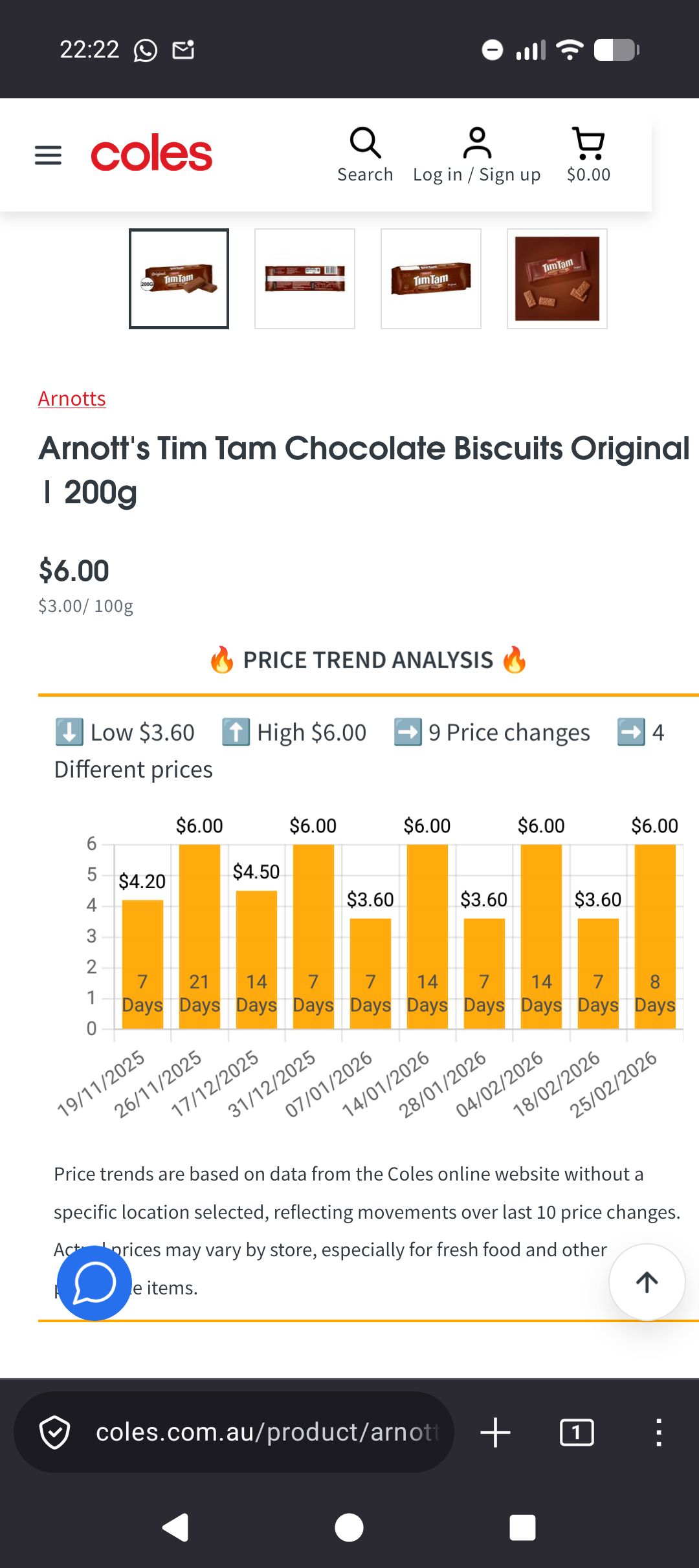Open the browser three-dot menu

click(x=658, y=1432)
